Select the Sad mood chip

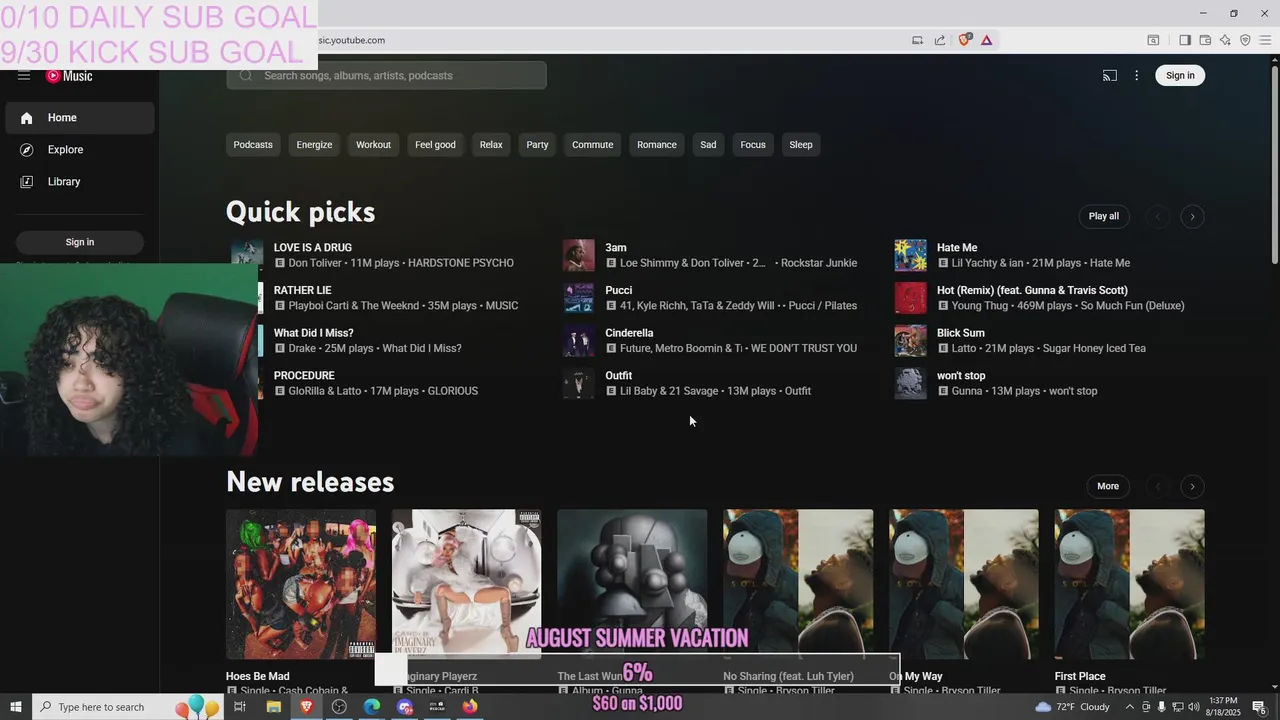click(708, 145)
